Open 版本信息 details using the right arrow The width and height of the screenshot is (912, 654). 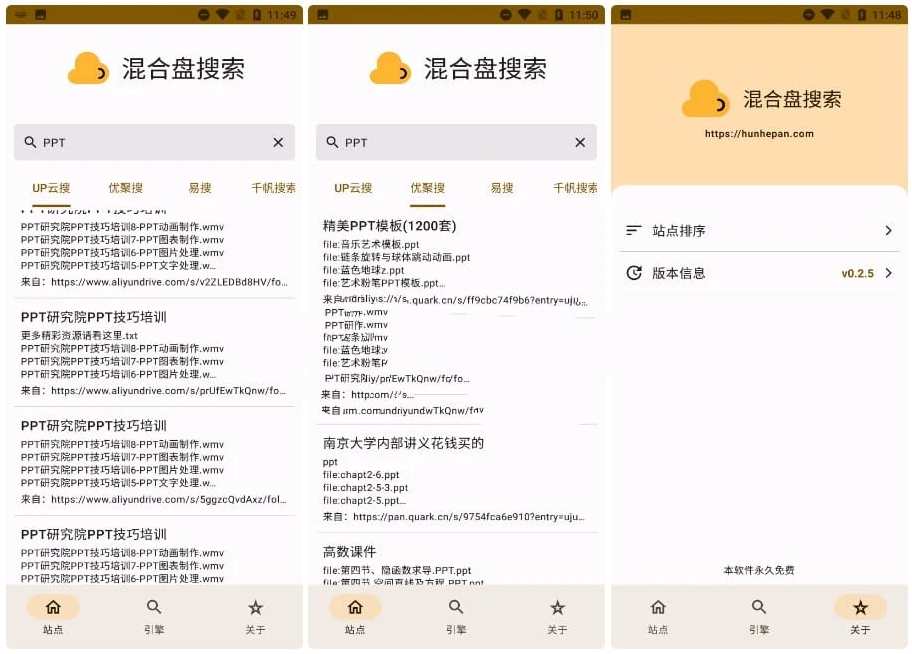pos(886,272)
